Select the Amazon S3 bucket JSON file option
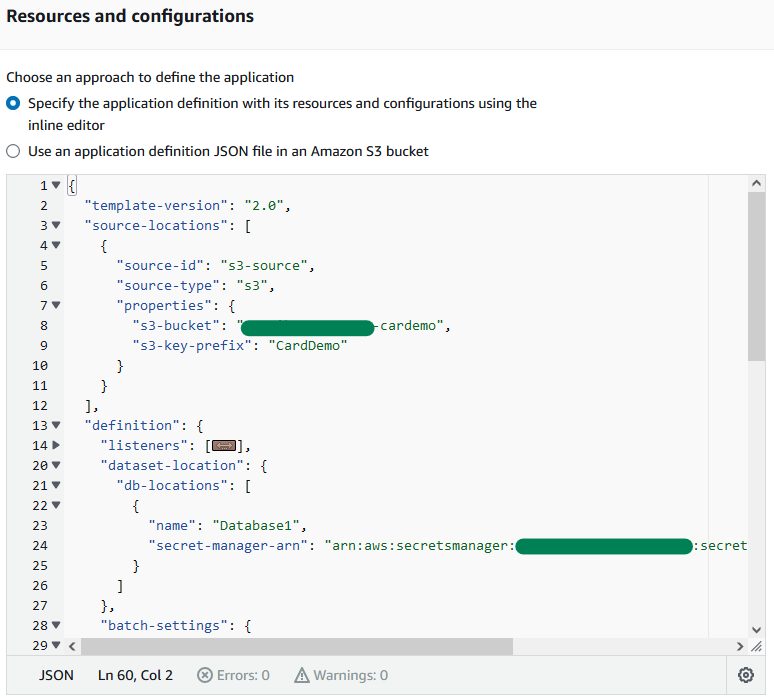 [13, 151]
